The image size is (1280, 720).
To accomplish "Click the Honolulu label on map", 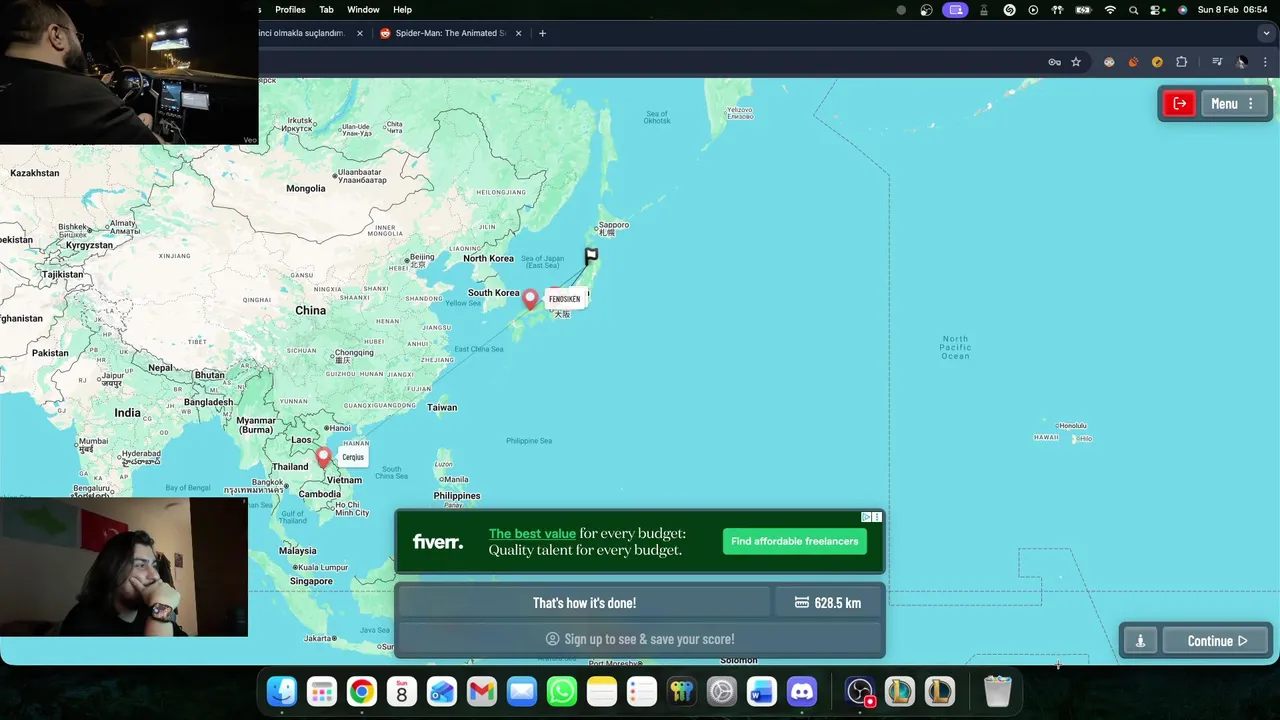I will pyautogui.click(x=1072, y=426).
